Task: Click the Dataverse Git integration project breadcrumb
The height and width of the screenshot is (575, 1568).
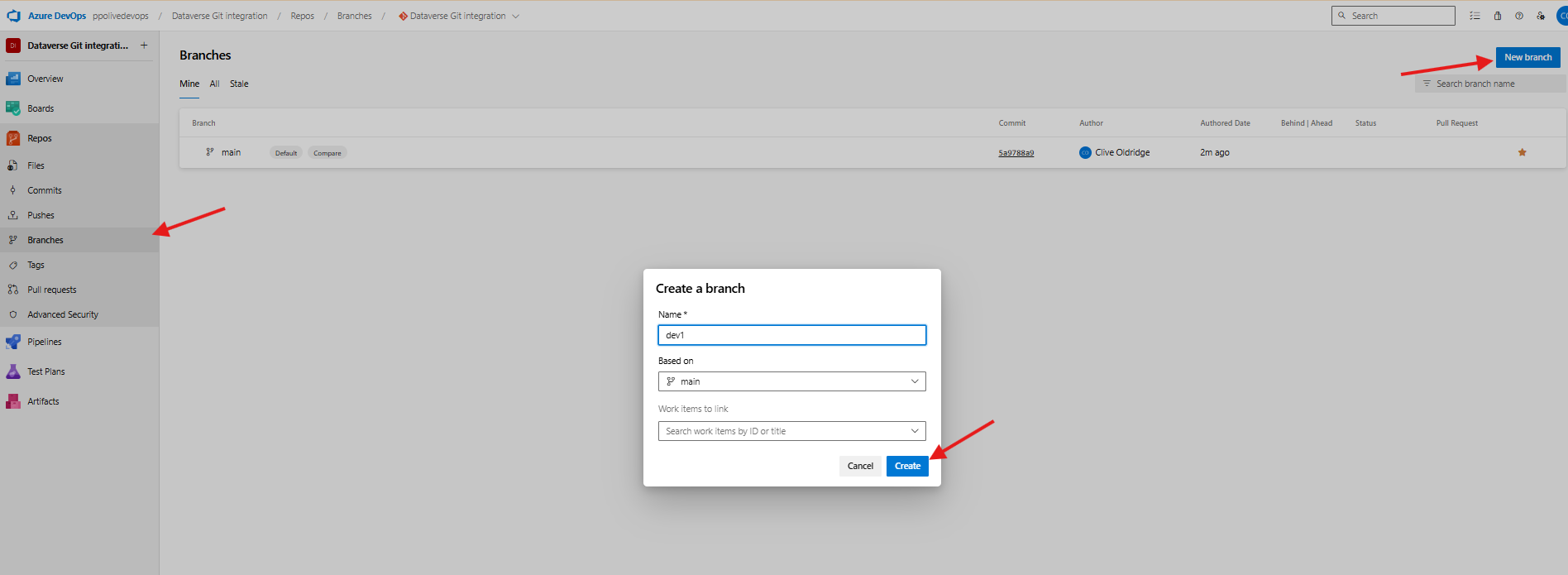Action: click(x=219, y=16)
